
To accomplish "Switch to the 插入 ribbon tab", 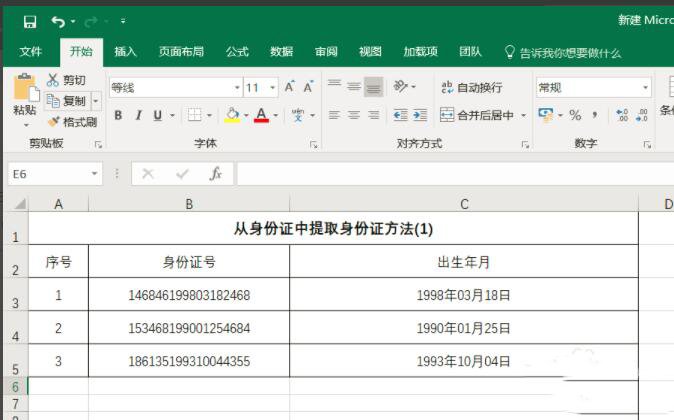I will (x=125, y=52).
